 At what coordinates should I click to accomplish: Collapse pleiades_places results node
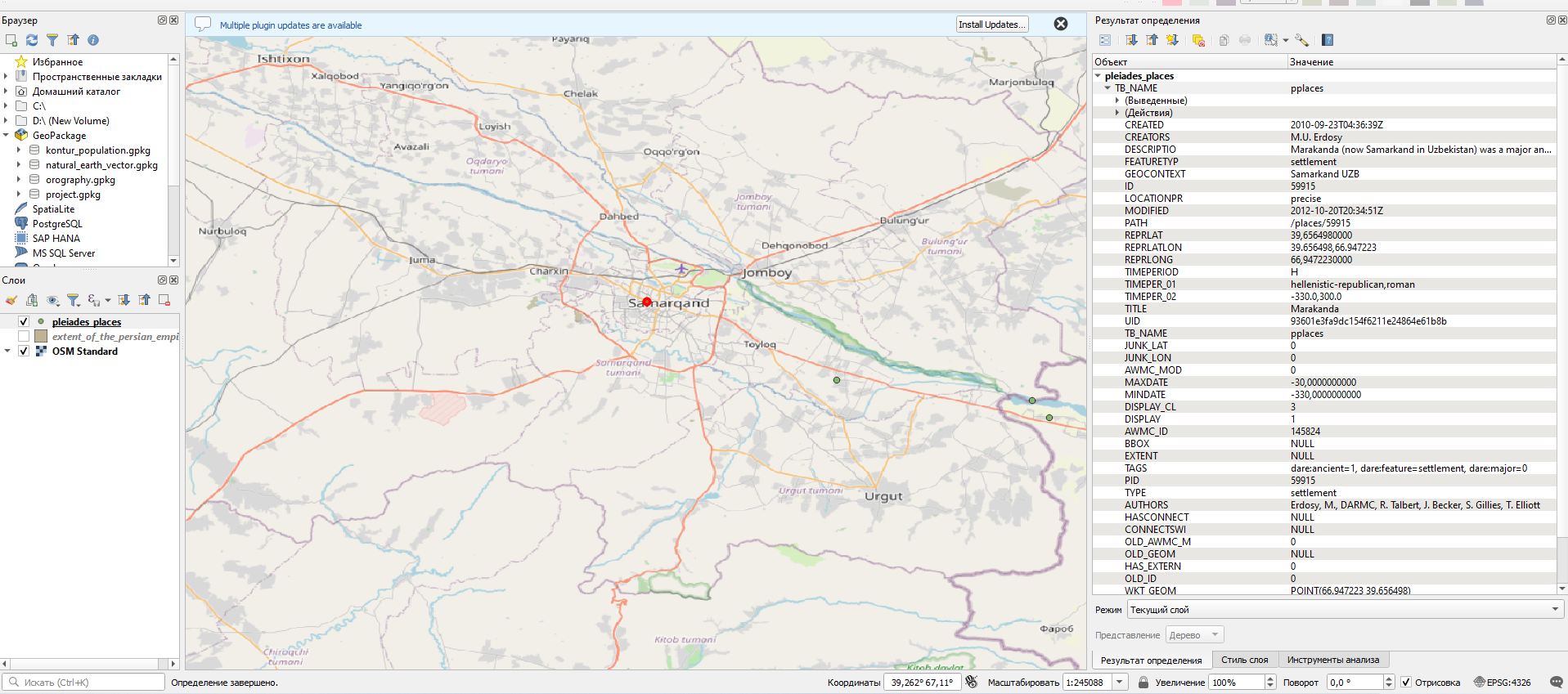(x=1098, y=76)
